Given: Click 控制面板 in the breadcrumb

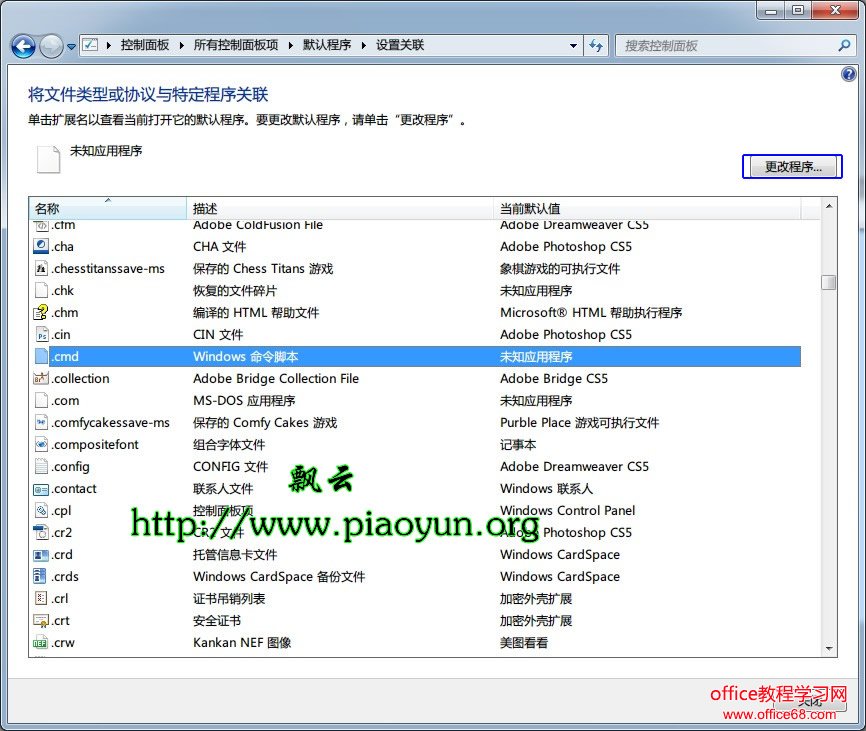Looking at the screenshot, I should click(145, 45).
